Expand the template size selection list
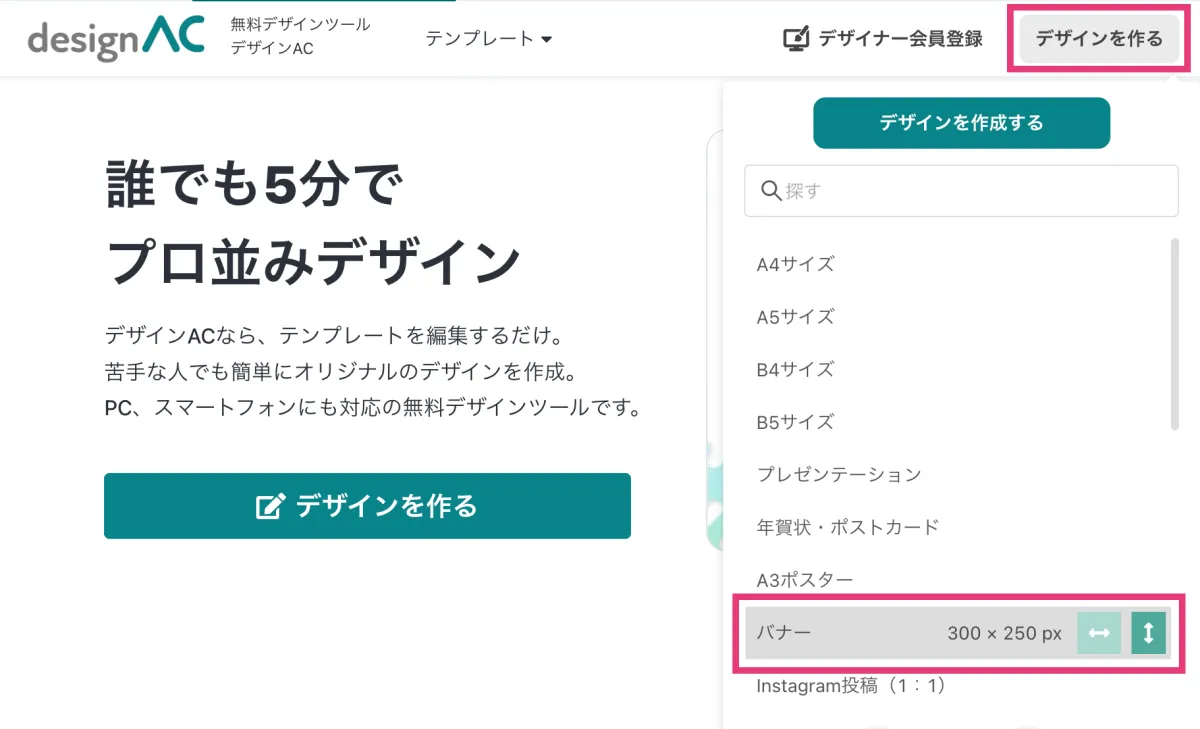This screenshot has height=729, width=1200. [1097, 39]
